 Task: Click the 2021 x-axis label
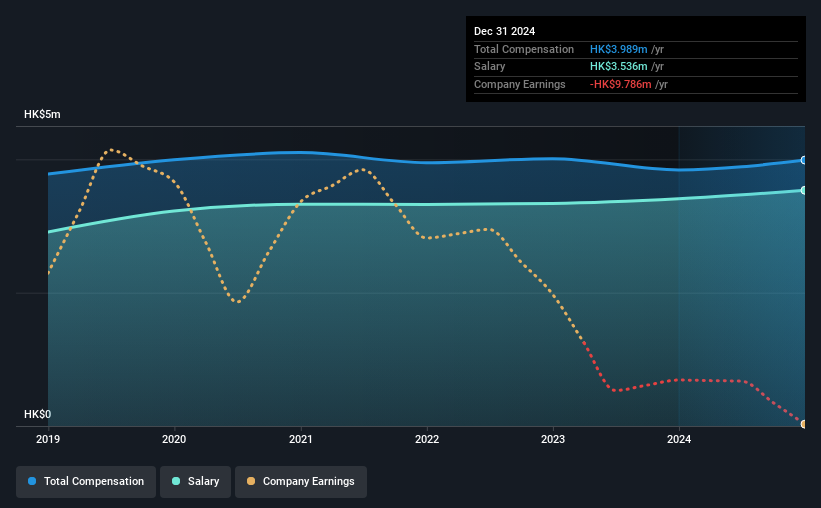301,439
